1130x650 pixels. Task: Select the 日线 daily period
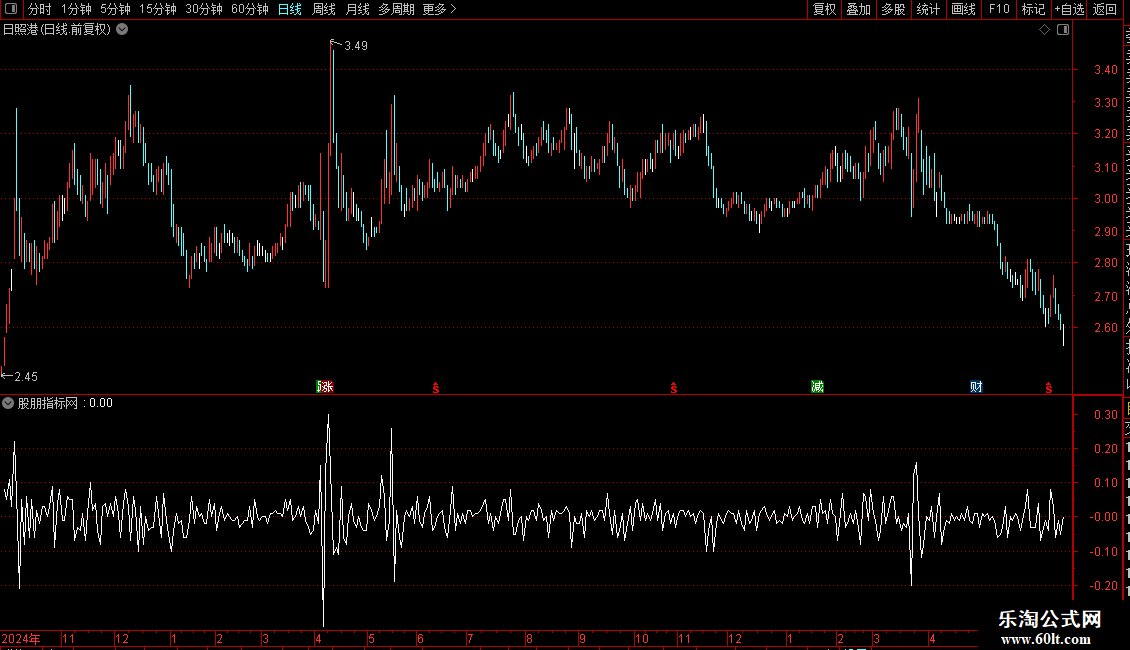coord(290,9)
